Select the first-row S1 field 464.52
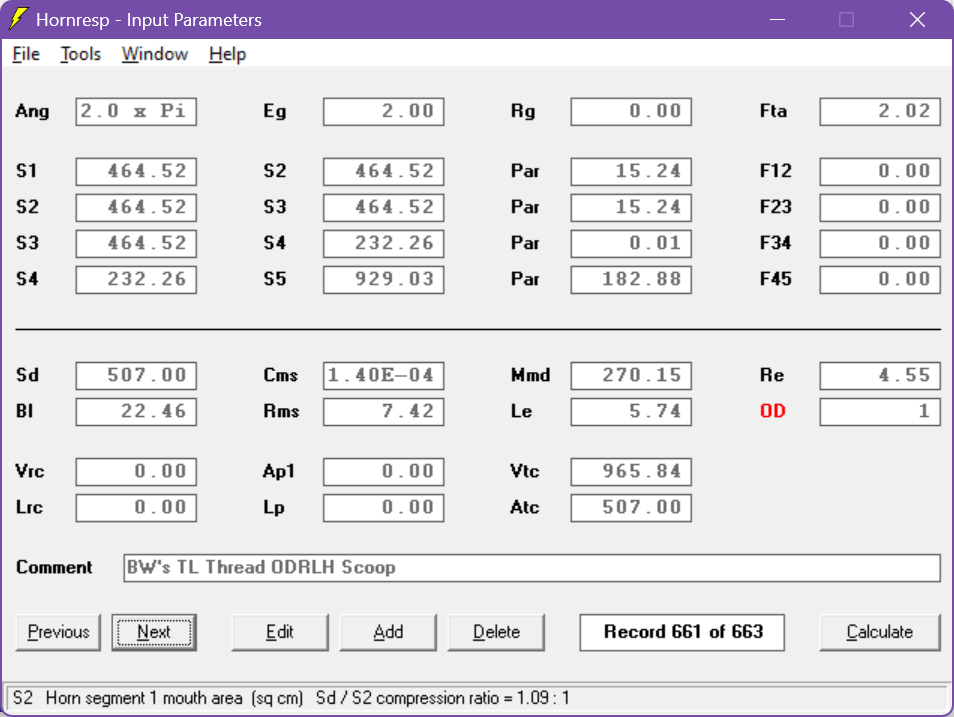 [136, 172]
